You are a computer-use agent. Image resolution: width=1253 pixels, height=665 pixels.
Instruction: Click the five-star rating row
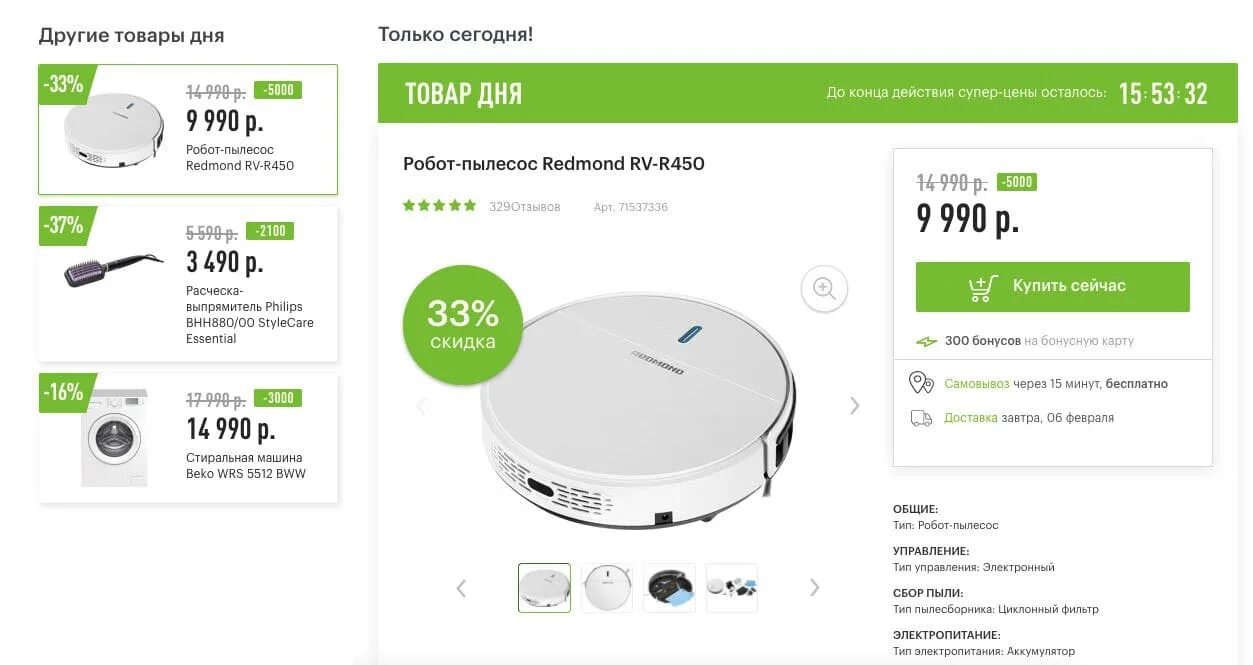[440, 206]
